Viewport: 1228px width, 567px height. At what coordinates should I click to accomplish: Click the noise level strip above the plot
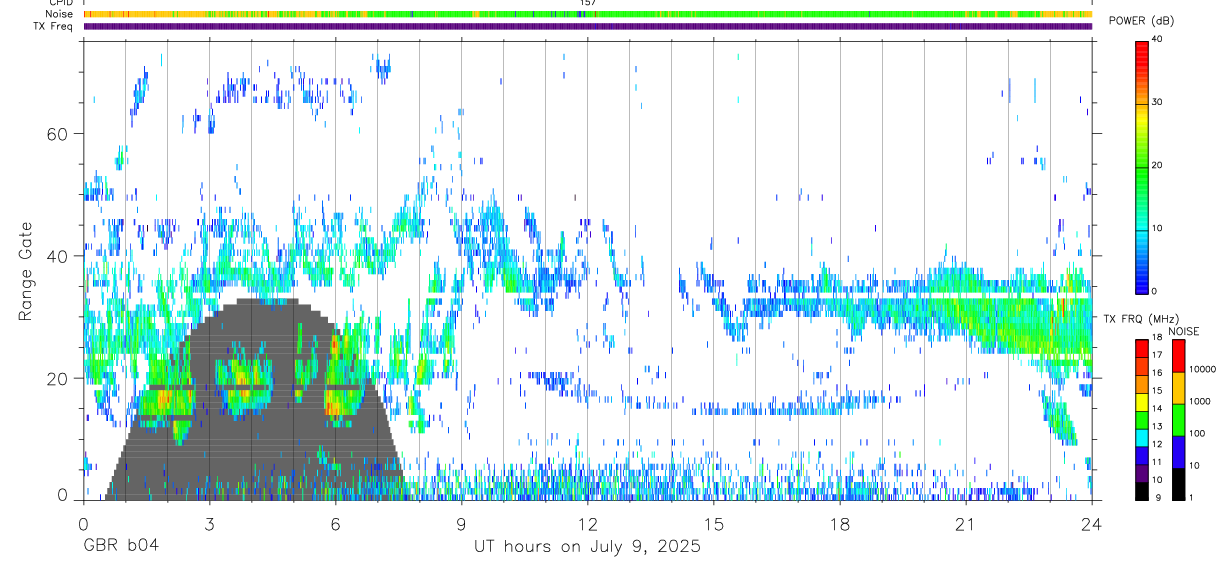pos(588,14)
